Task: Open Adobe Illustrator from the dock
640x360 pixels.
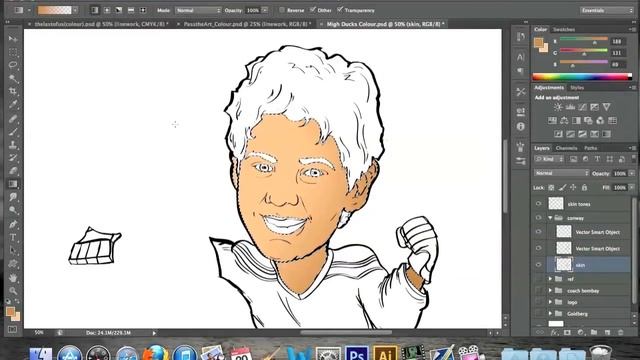Action: point(385,353)
